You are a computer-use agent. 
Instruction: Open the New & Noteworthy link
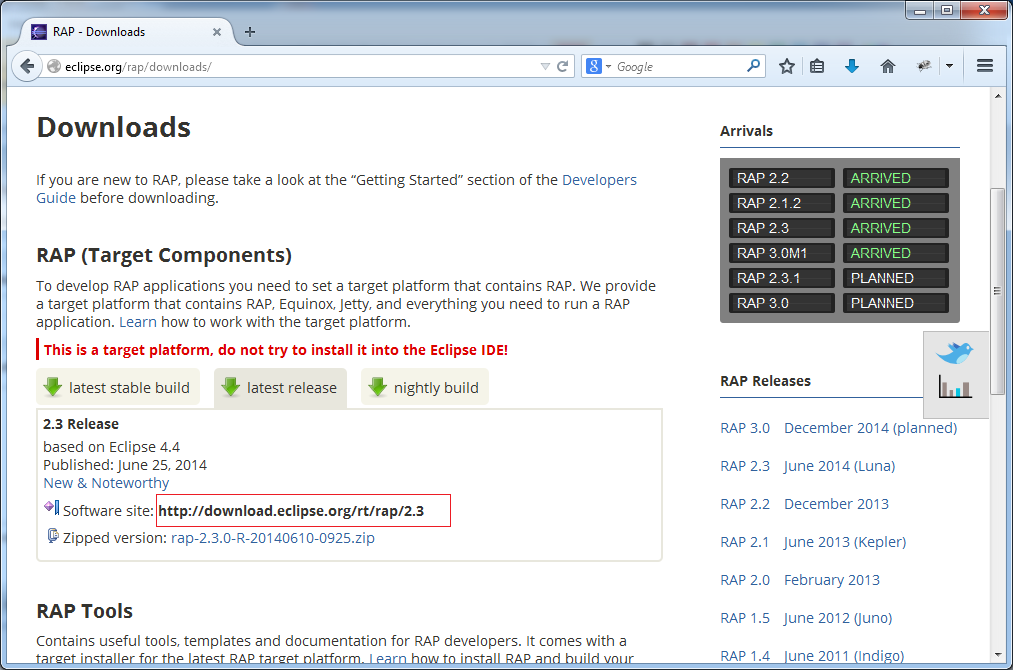(106, 483)
